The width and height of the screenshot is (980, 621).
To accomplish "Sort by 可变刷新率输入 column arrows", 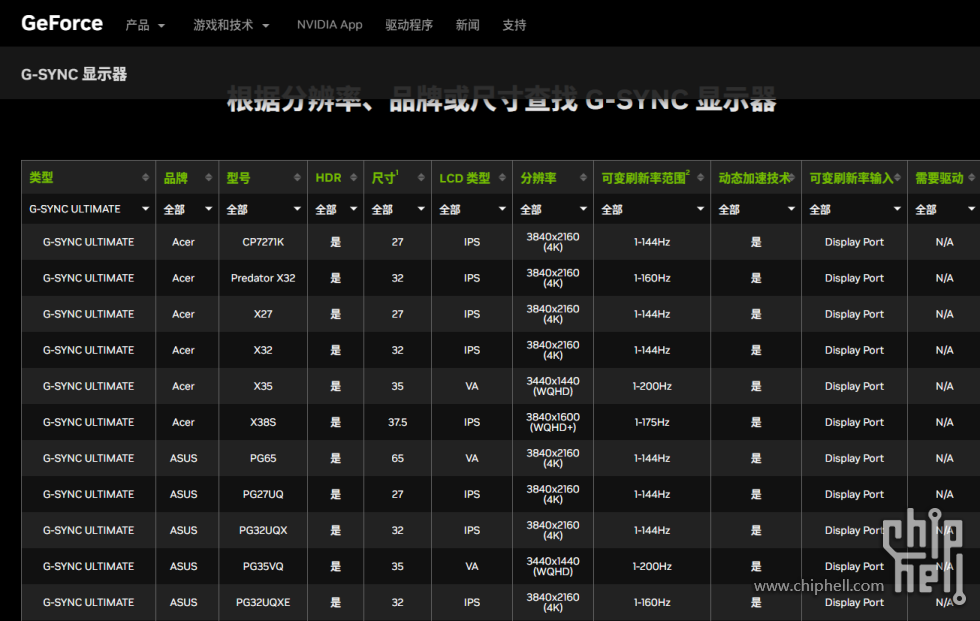I will (898, 177).
